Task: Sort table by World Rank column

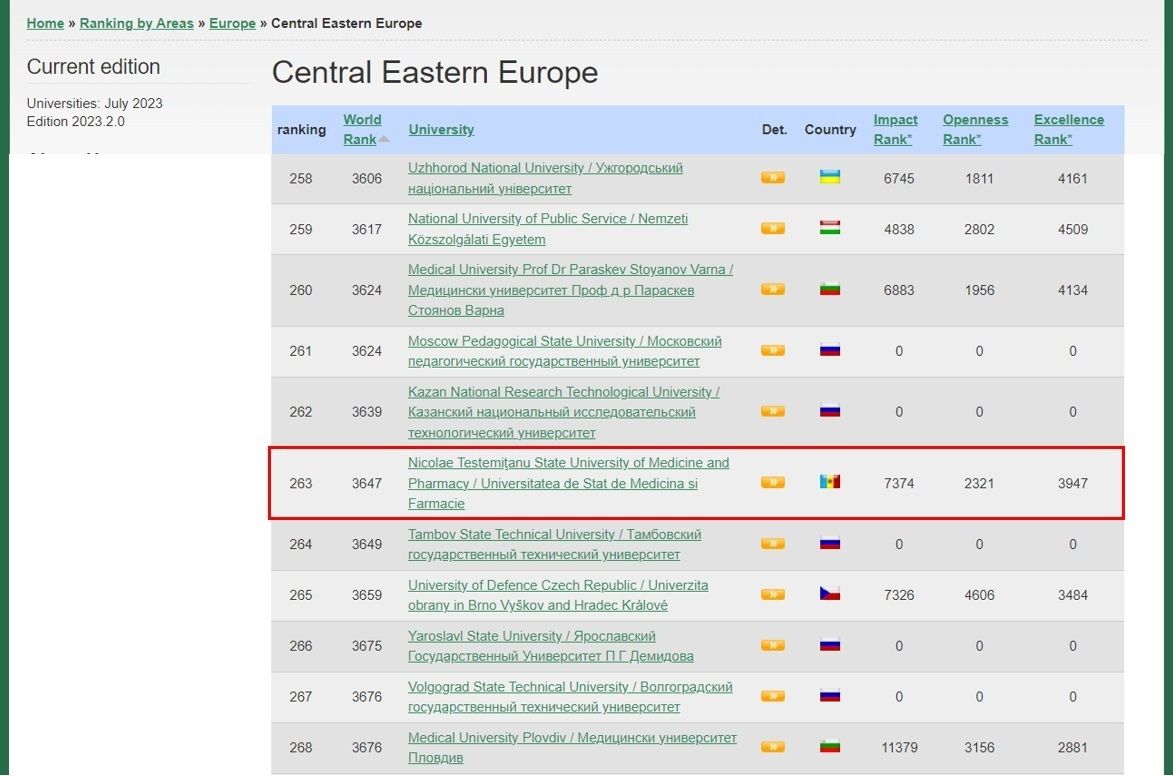Action: point(362,129)
